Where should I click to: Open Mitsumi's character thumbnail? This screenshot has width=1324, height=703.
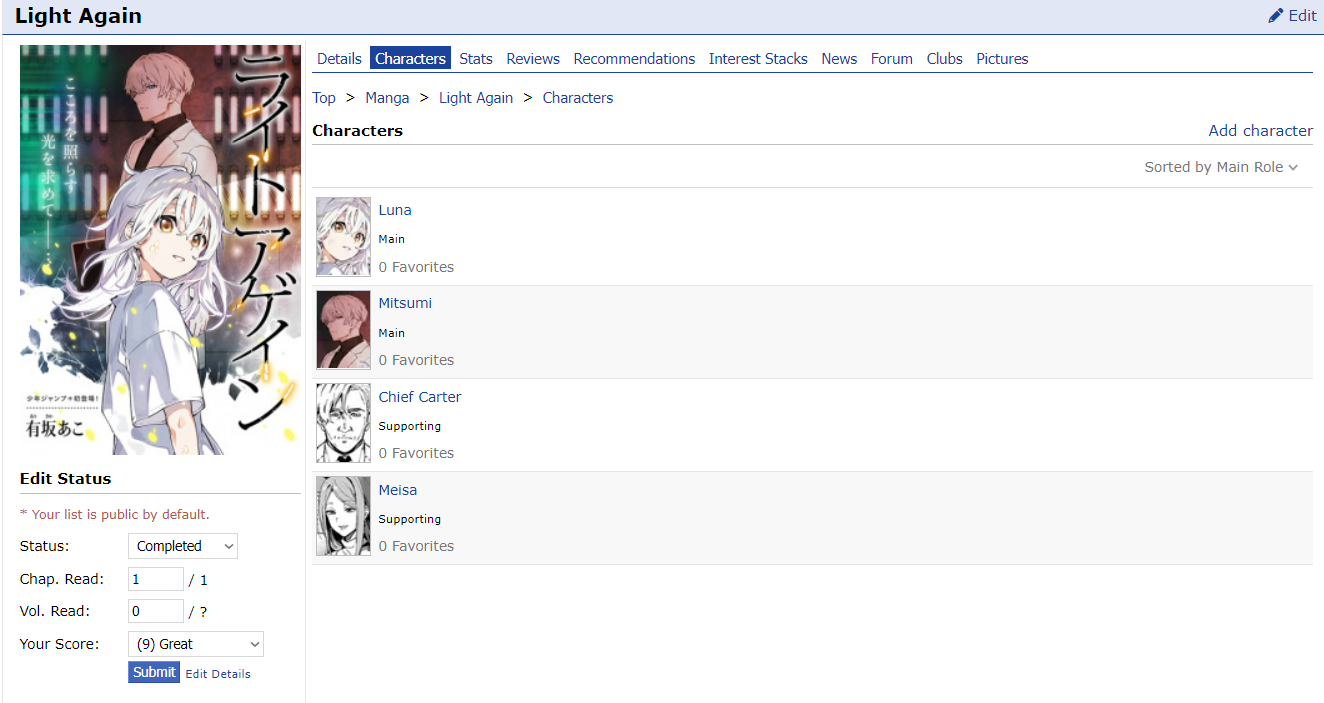coord(343,330)
